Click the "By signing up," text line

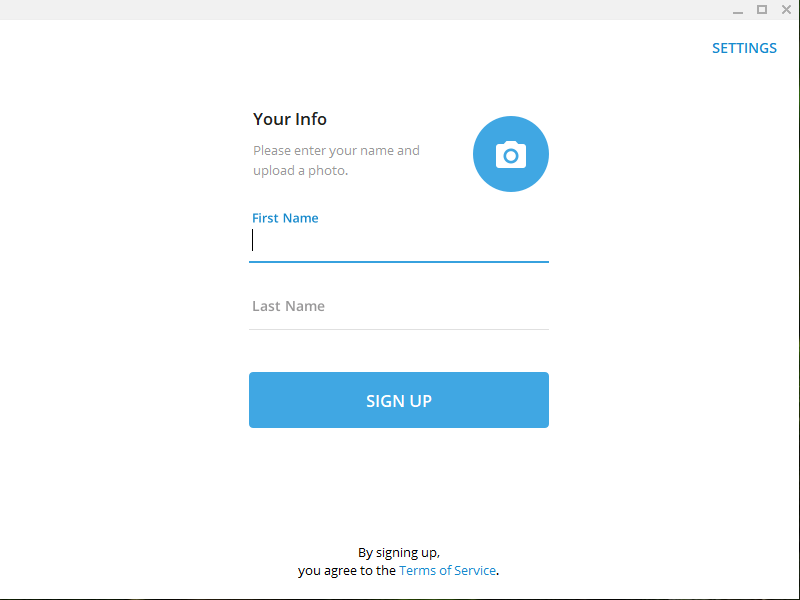[399, 553]
